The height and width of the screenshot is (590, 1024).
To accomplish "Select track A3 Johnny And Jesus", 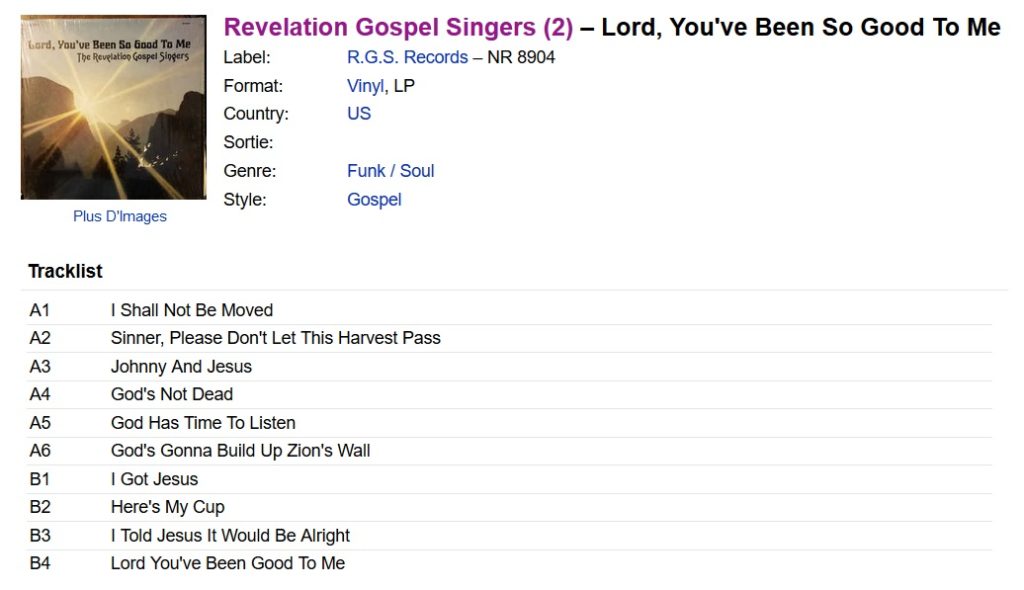I will click(509, 367).
